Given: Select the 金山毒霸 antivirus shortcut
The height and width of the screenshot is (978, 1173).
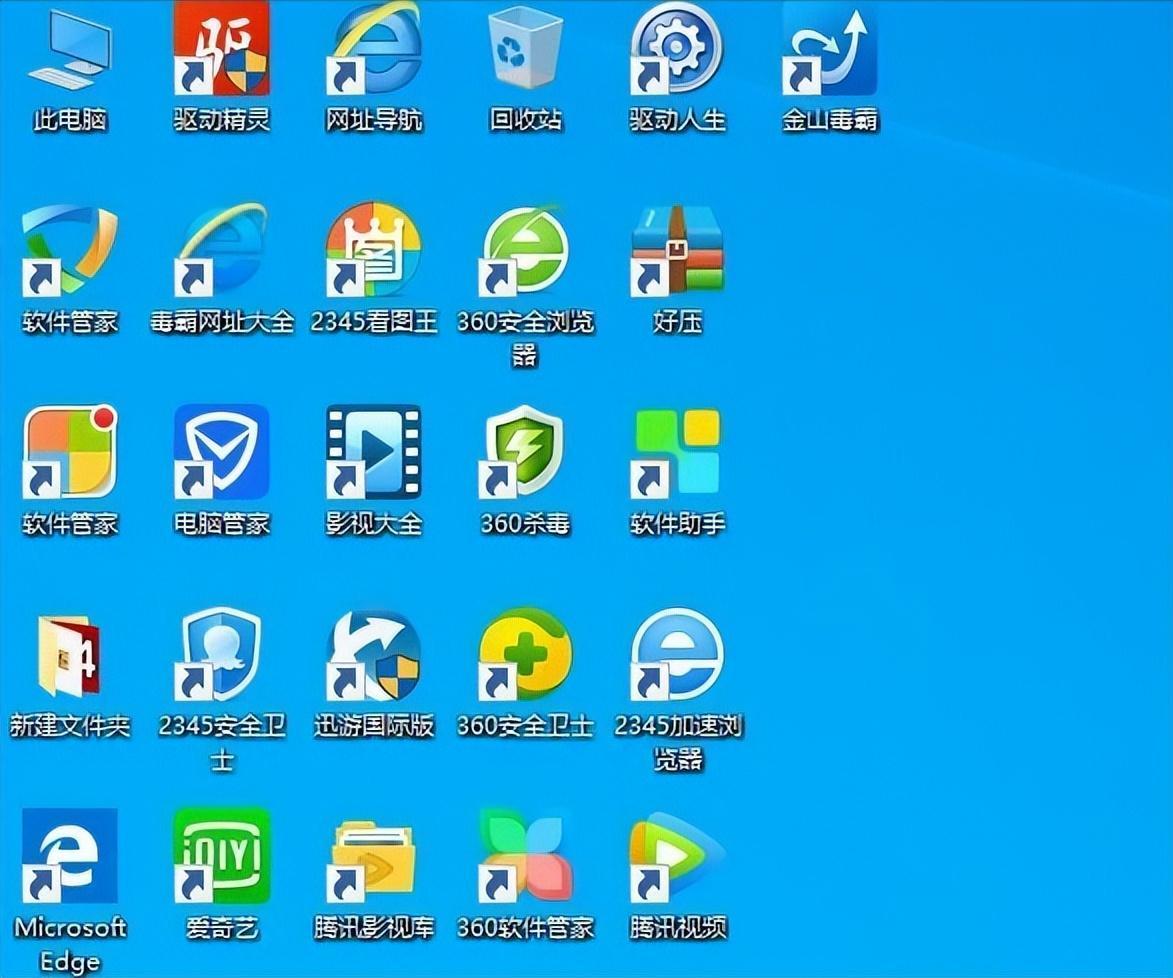Looking at the screenshot, I should 829,50.
